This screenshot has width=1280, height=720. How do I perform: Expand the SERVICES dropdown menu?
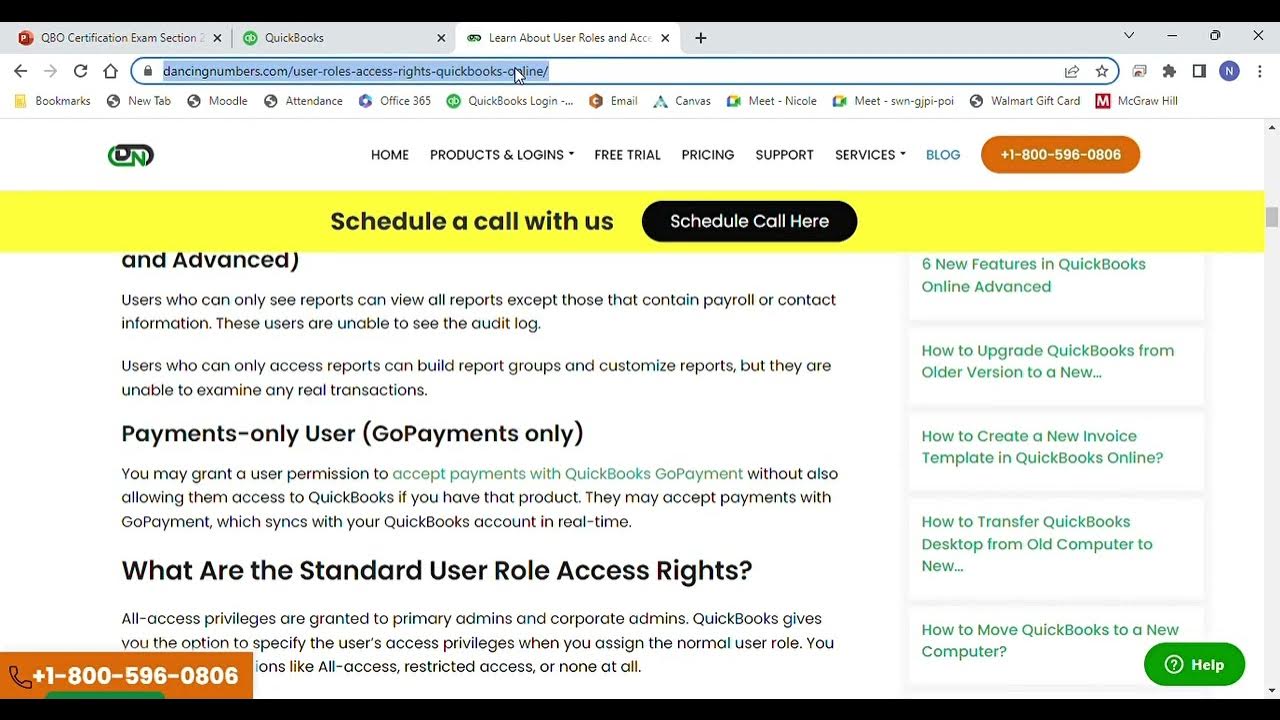870,155
